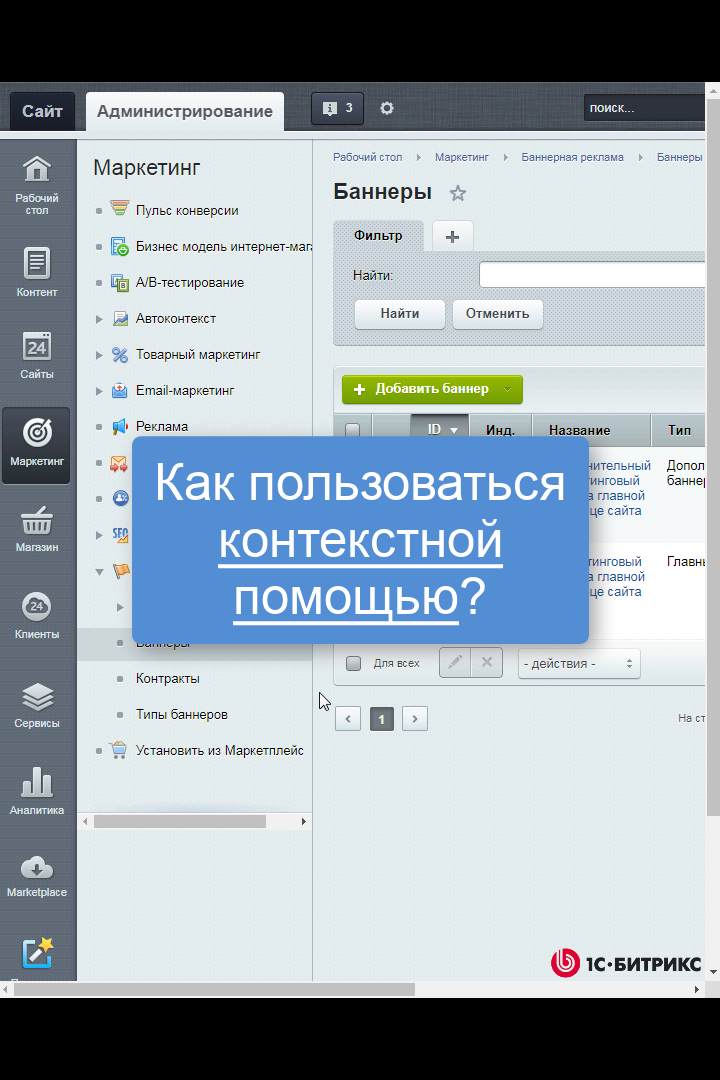Open the Клиенты sidebar section
The width and height of the screenshot is (720, 1080).
[37, 615]
